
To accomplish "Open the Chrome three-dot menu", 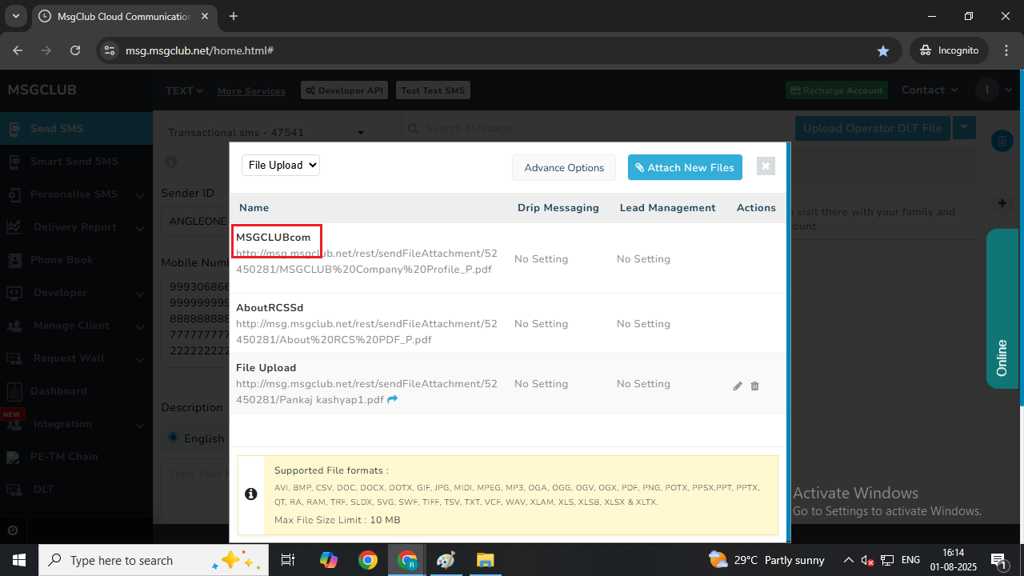I will (1006, 50).
